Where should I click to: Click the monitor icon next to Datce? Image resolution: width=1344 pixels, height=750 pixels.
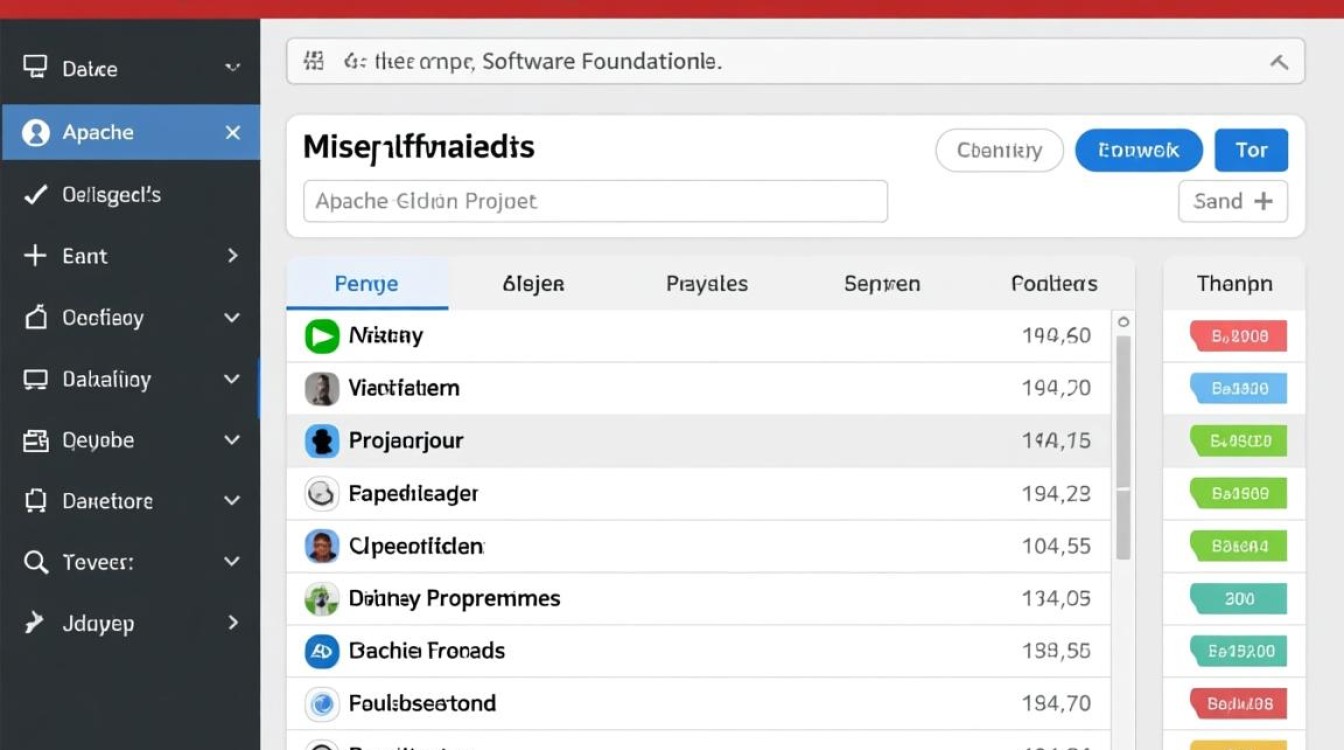pos(35,68)
